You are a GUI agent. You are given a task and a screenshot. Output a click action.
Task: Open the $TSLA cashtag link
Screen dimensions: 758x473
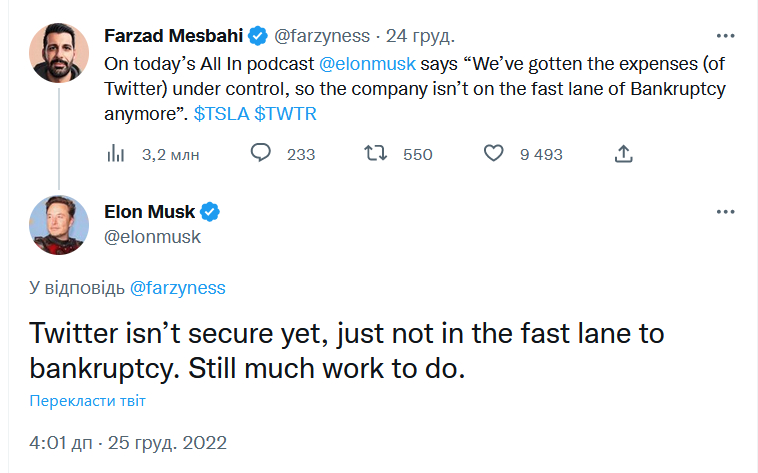(x=221, y=114)
